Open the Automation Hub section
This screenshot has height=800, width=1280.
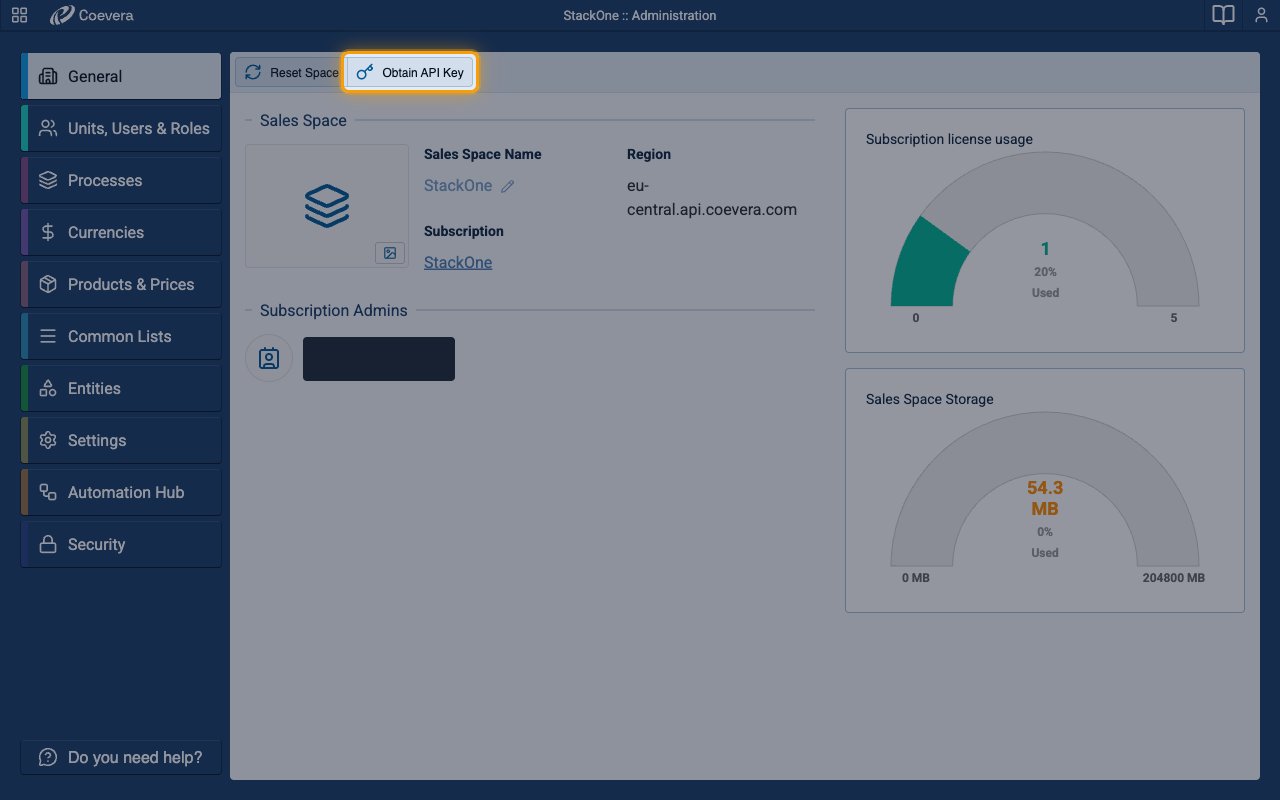(x=121, y=492)
